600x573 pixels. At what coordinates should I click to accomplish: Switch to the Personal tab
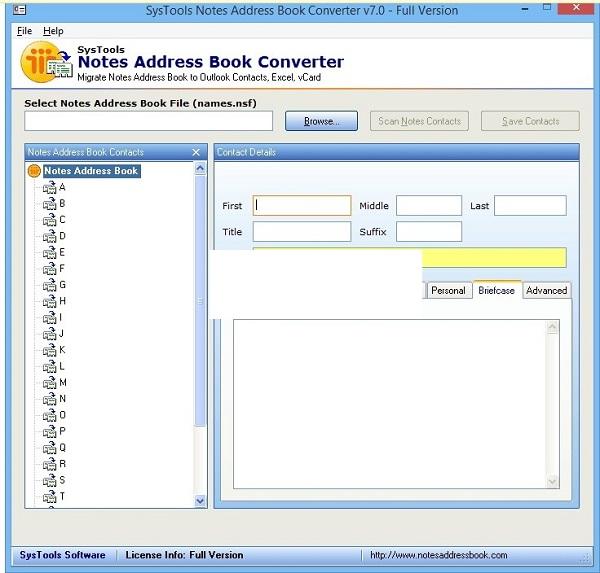point(448,291)
